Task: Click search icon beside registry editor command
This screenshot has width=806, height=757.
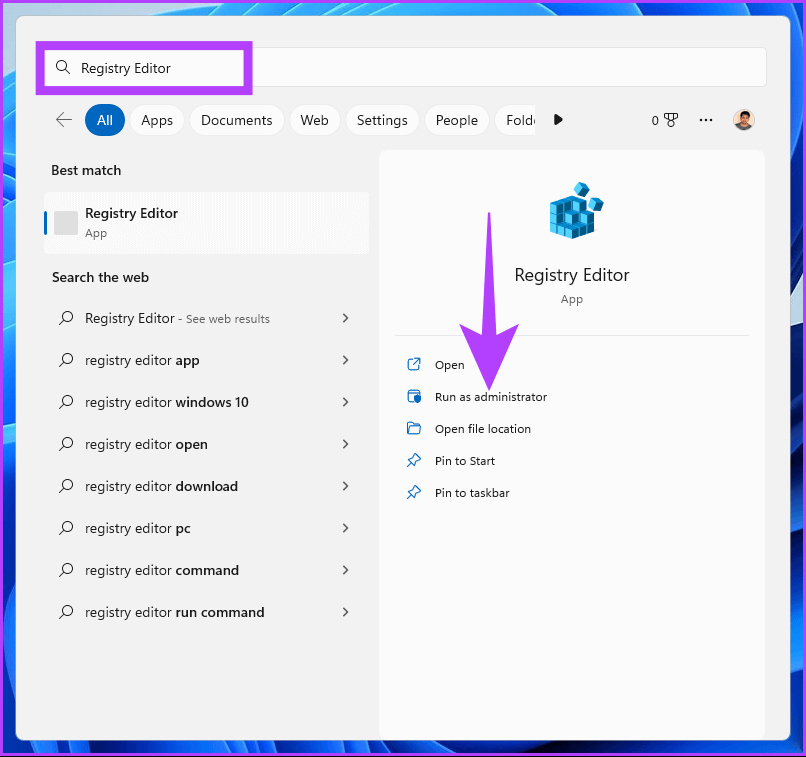Action: tap(66, 569)
